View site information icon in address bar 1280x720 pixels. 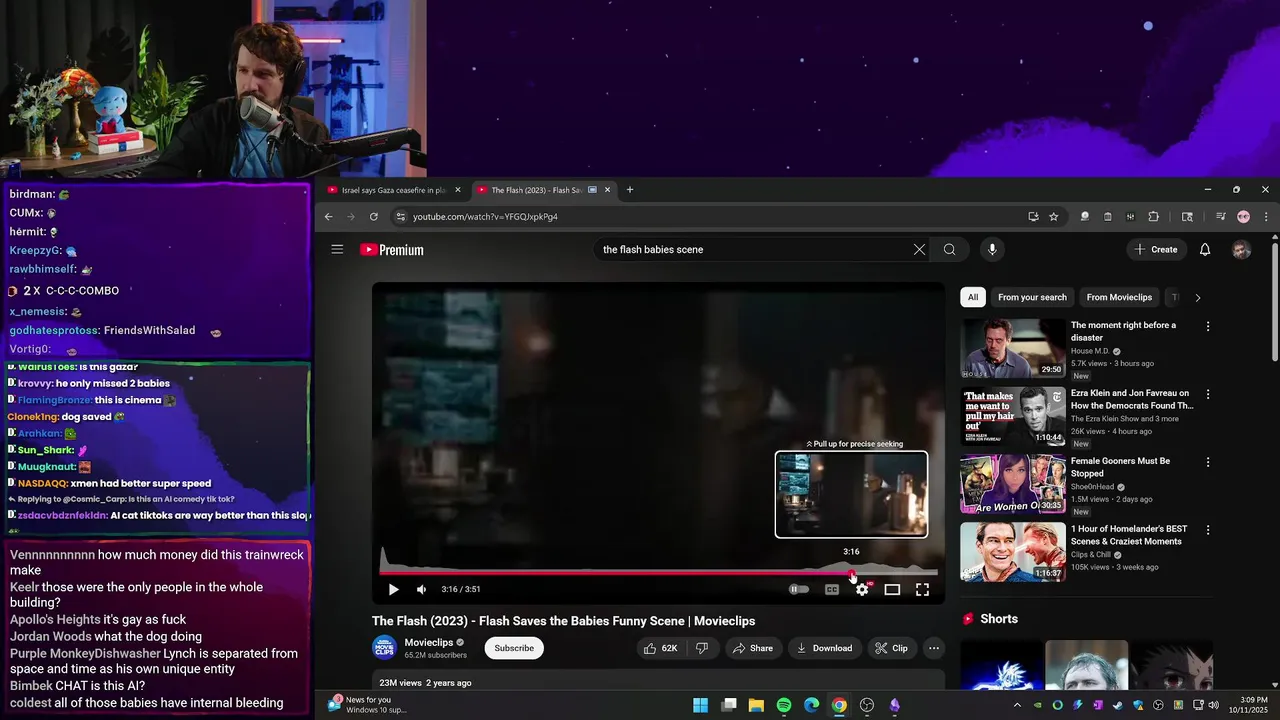coord(401,217)
